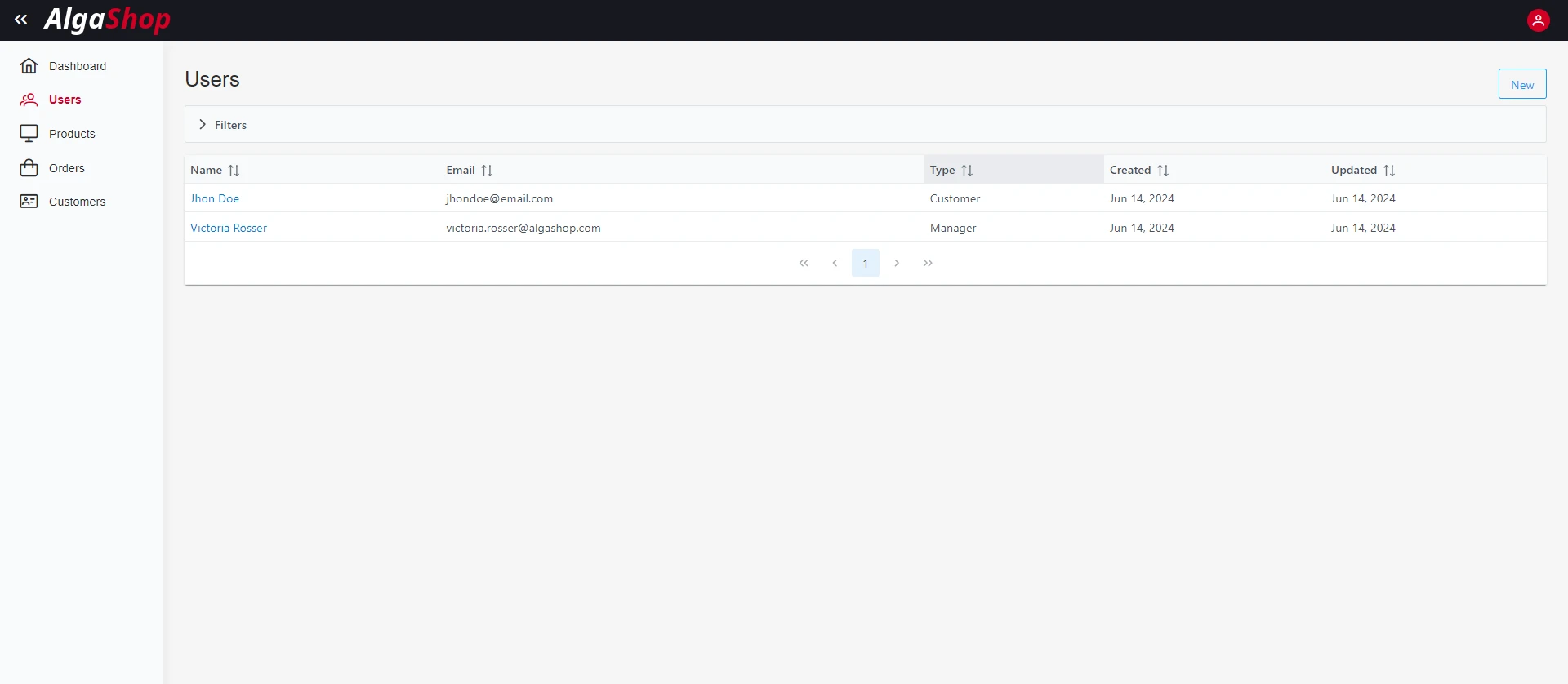Open Users in the sidebar menu
Image resolution: width=1568 pixels, height=684 pixels.
click(x=65, y=100)
